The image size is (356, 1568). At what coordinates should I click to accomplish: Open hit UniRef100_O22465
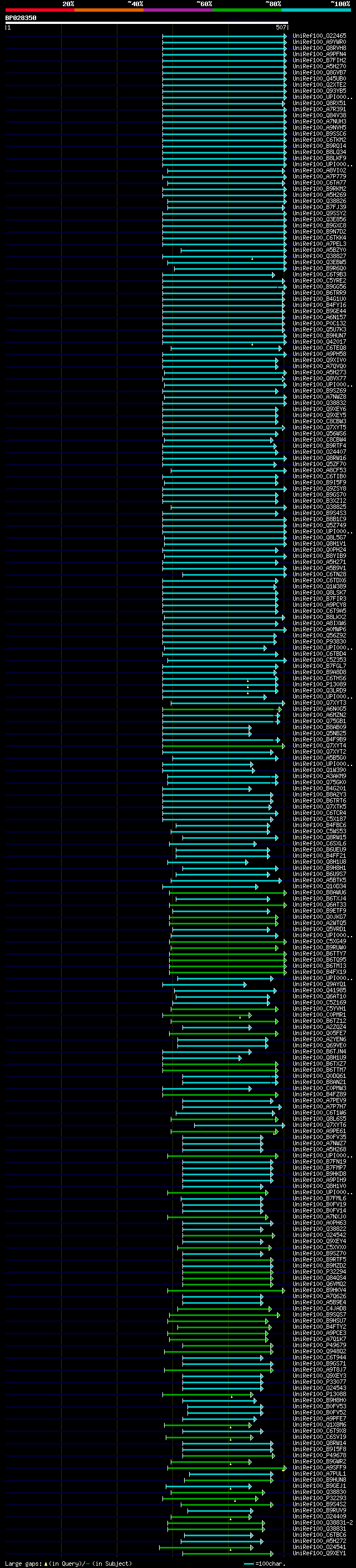click(319, 36)
